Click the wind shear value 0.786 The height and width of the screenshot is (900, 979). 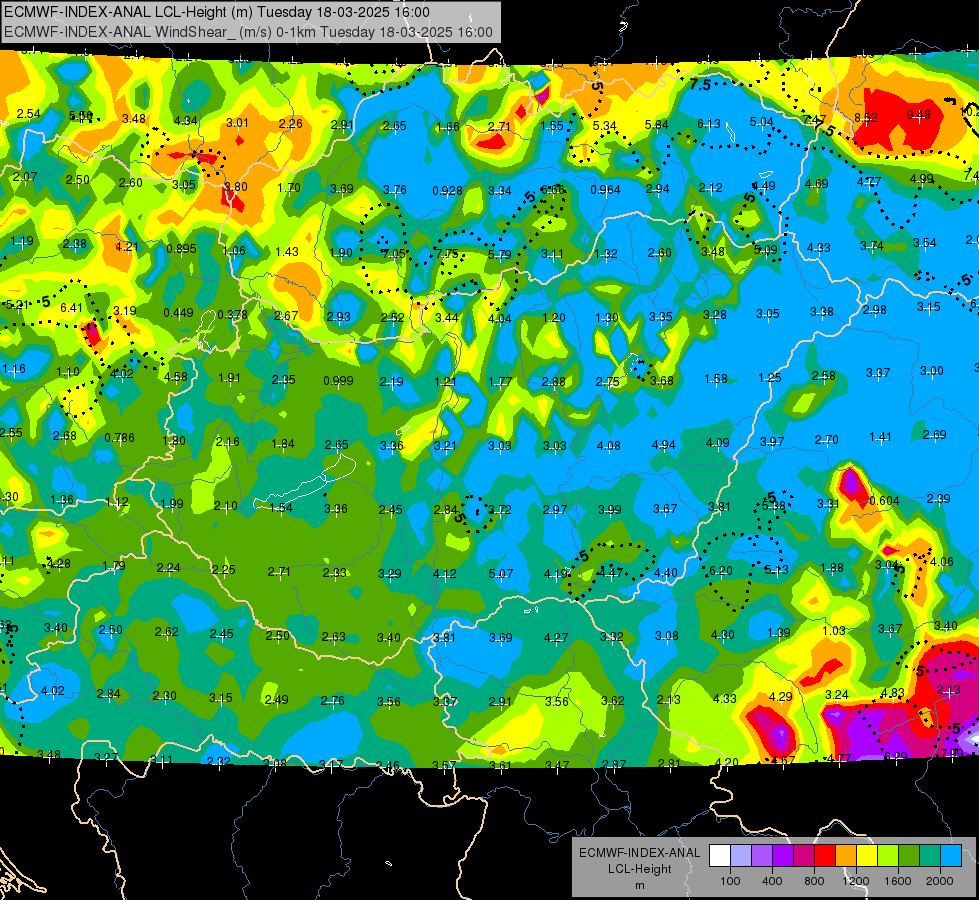pos(119,437)
